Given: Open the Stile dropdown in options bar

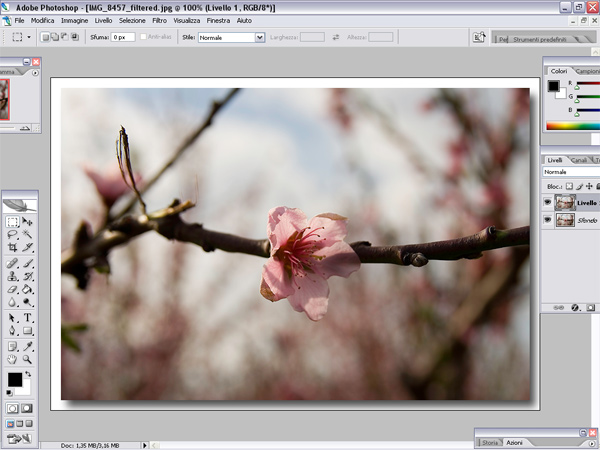Looking at the screenshot, I should coord(260,37).
